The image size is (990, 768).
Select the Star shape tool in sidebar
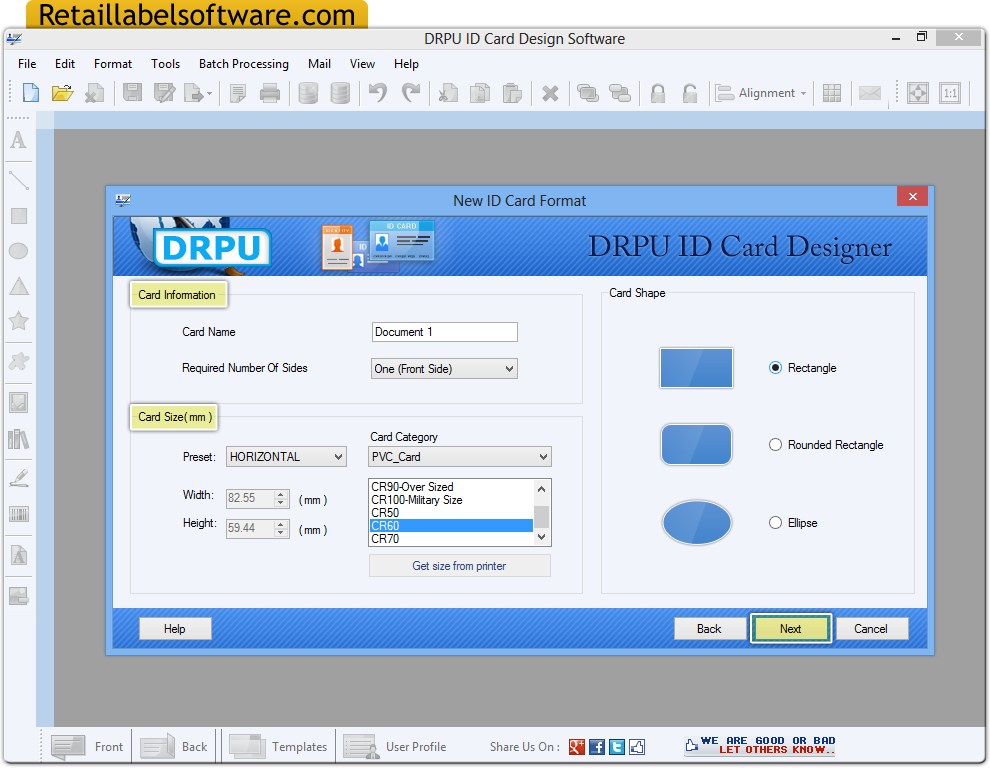pyautogui.click(x=18, y=321)
